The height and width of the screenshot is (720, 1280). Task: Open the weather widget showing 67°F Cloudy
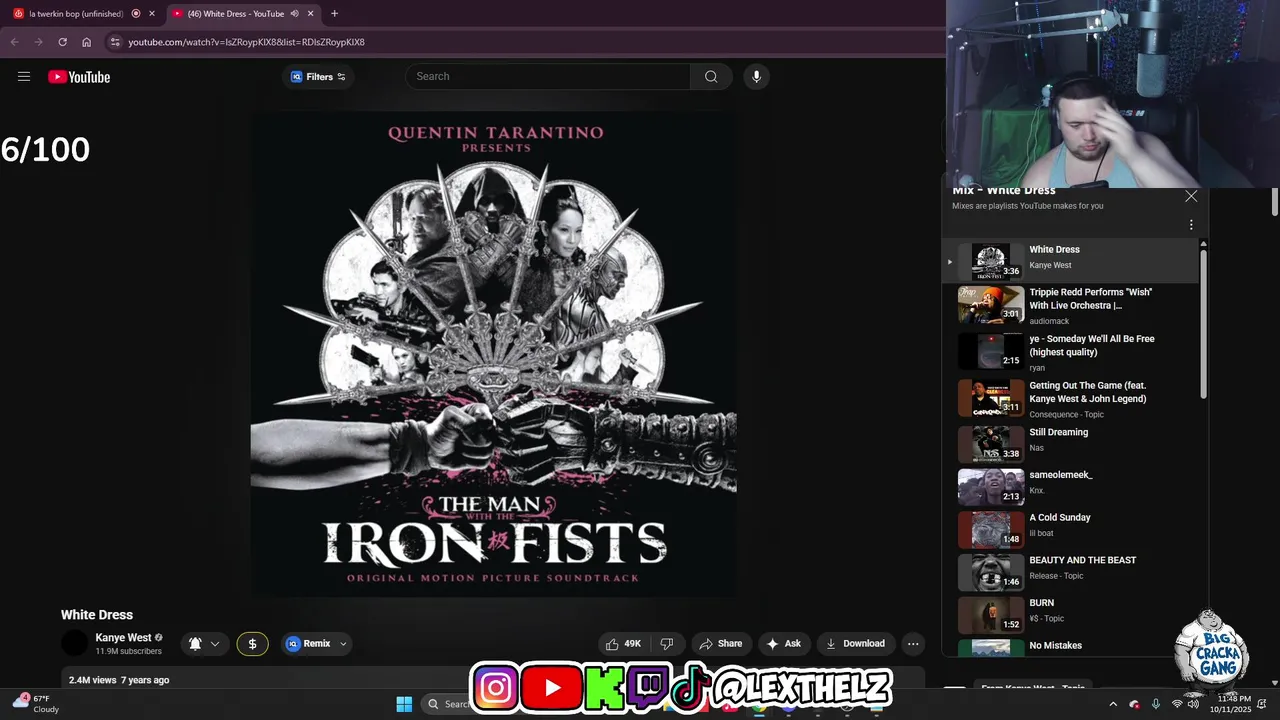pos(37,703)
